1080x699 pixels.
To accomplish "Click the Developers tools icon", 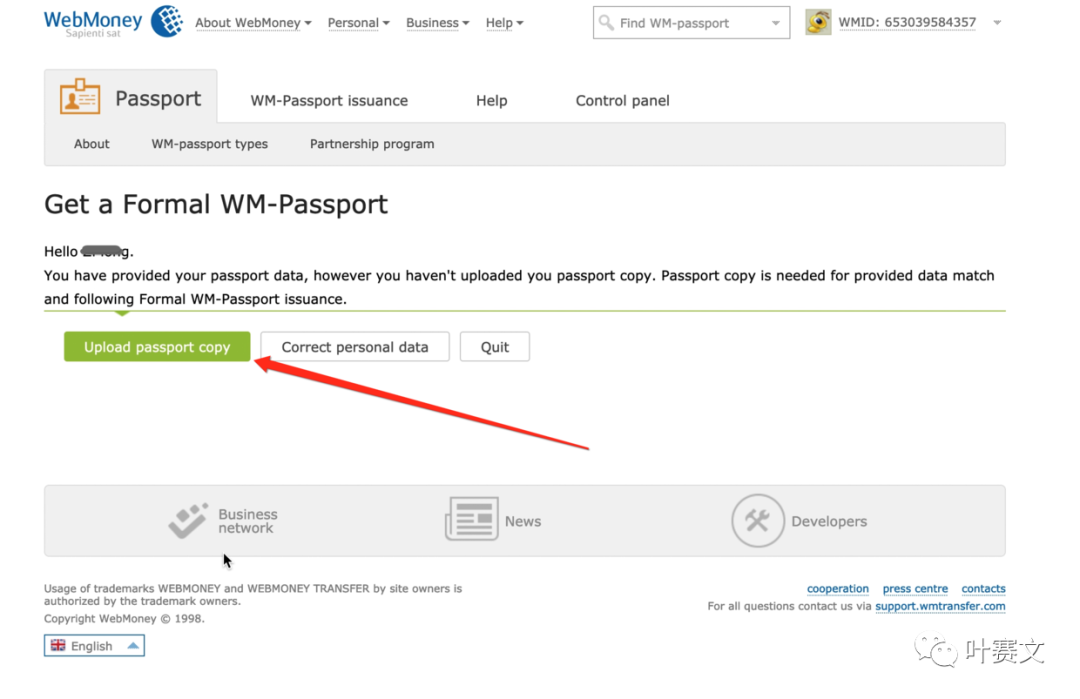I will click(757, 521).
